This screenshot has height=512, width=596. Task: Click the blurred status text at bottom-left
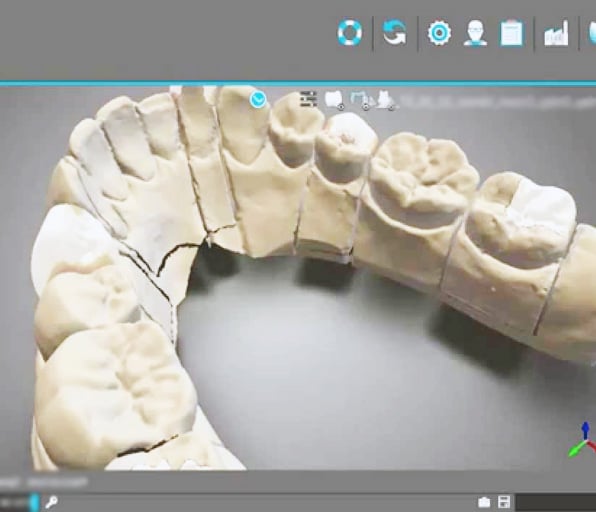44,482
